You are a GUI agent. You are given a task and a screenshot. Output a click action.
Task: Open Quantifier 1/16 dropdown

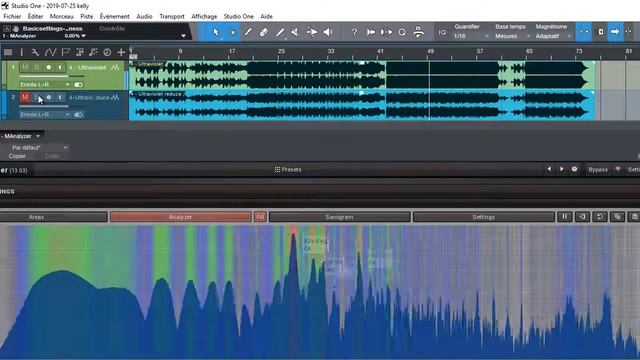(471, 36)
